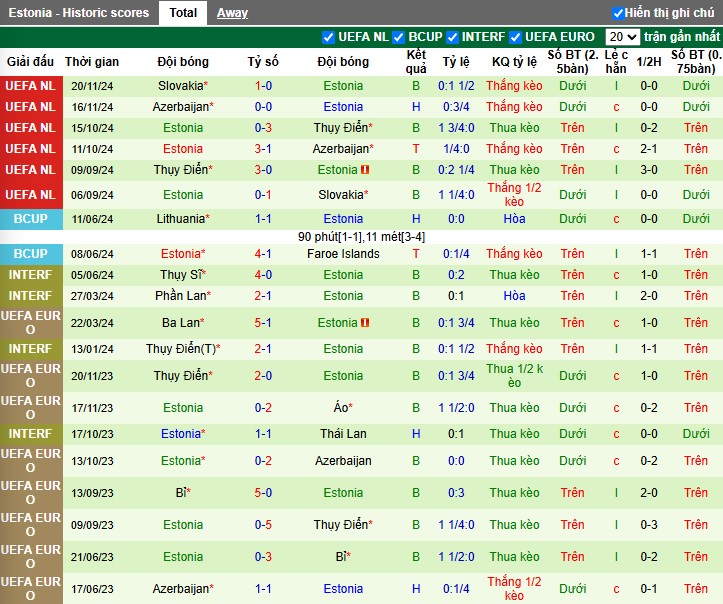Click the 1/2H column header

pyautogui.click(x=648, y=62)
